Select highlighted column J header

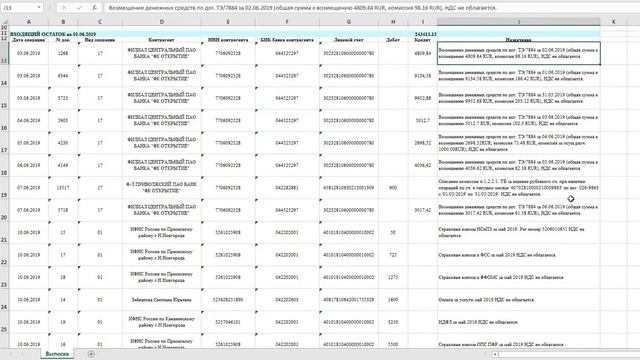519,22
